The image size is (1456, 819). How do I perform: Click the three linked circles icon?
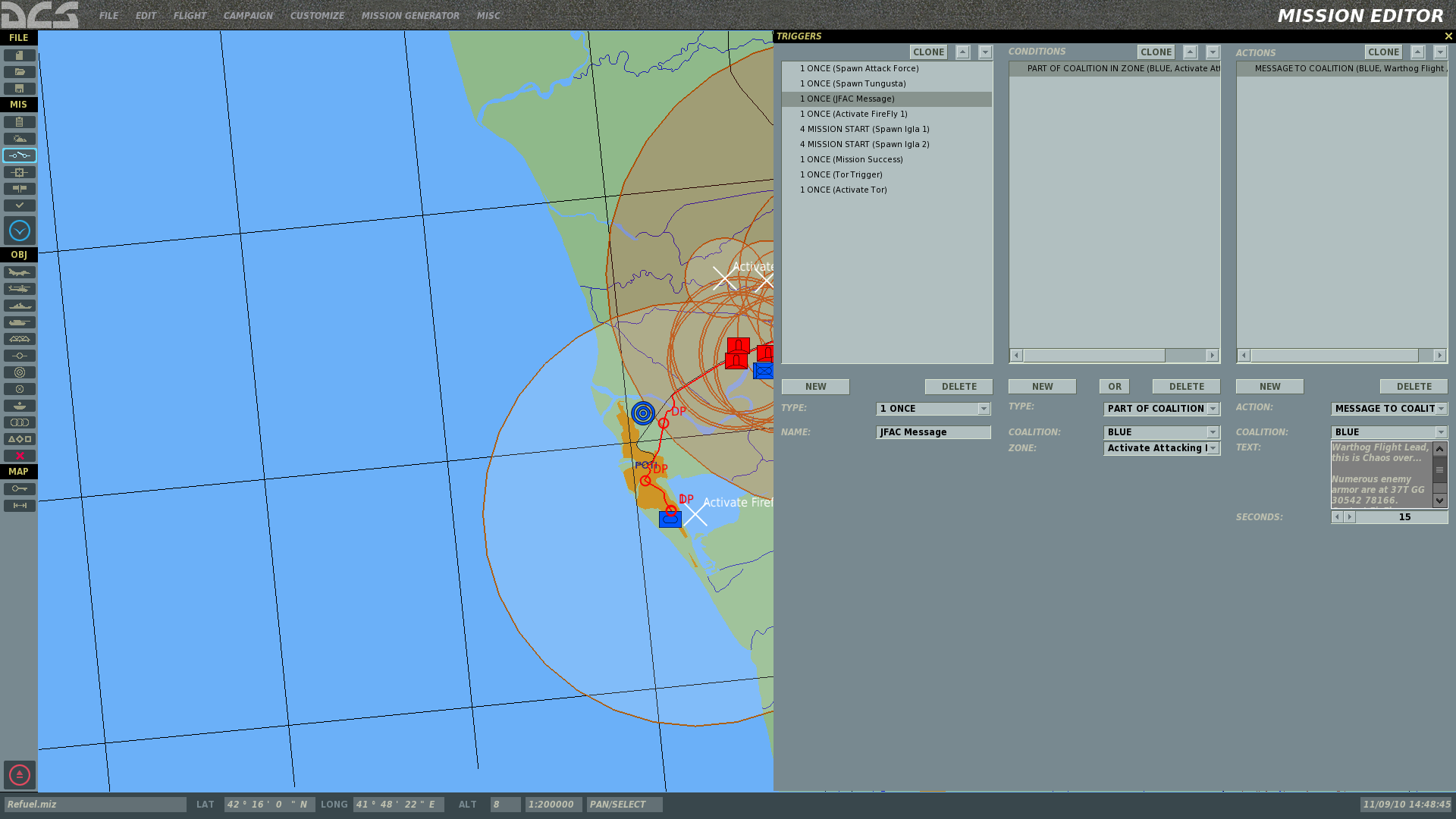tap(20, 422)
